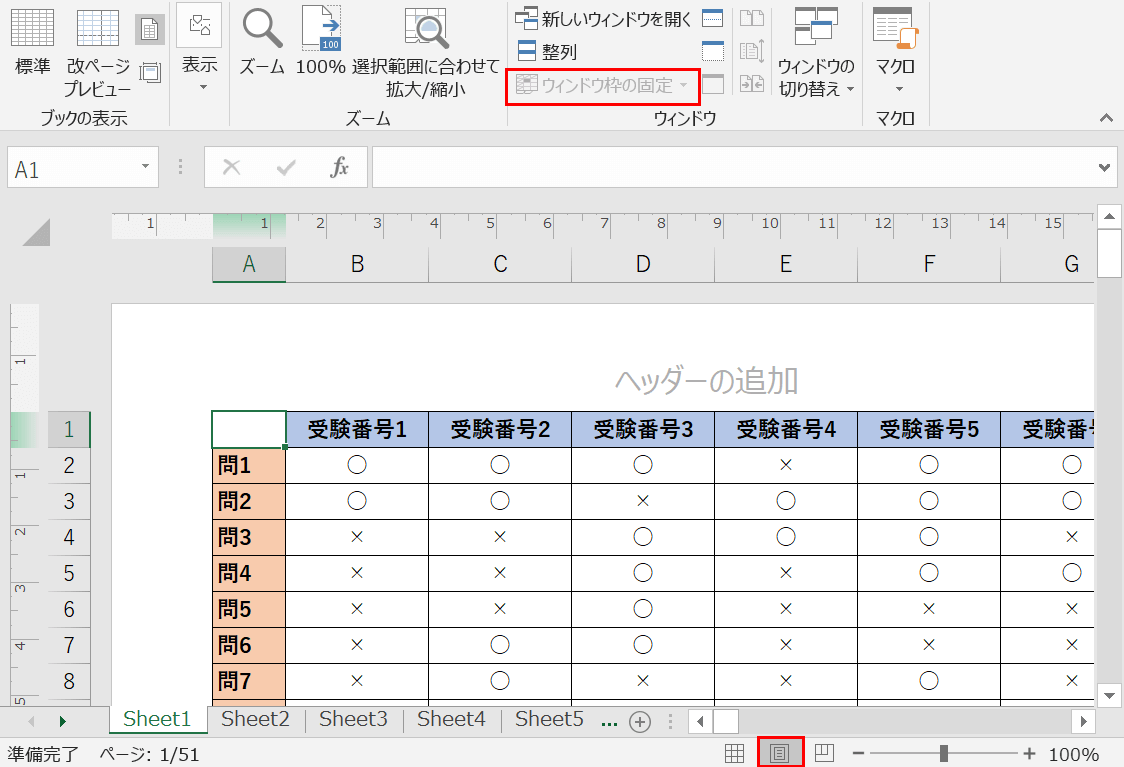This screenshot has width=1124, height=767.
Task: Click 'ヘッダーの追加' to add header
Action: (x=705, y=380)
